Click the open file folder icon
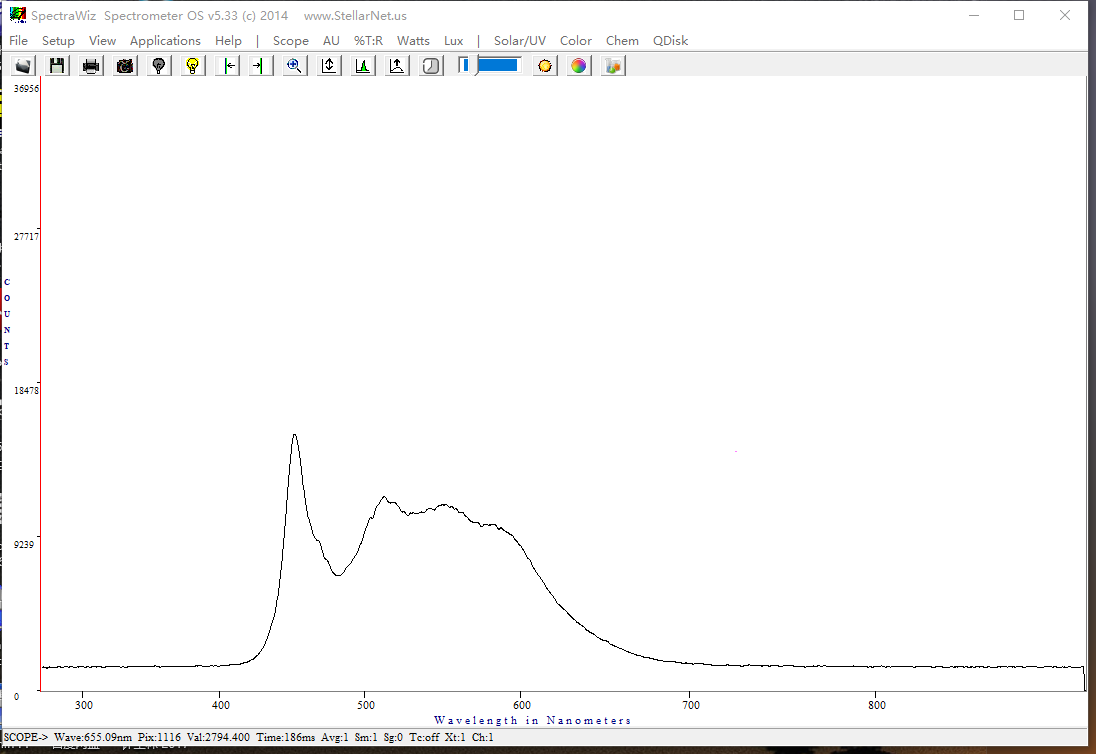Viewport: 1096px width, 754px height. (x=24, y=66)
